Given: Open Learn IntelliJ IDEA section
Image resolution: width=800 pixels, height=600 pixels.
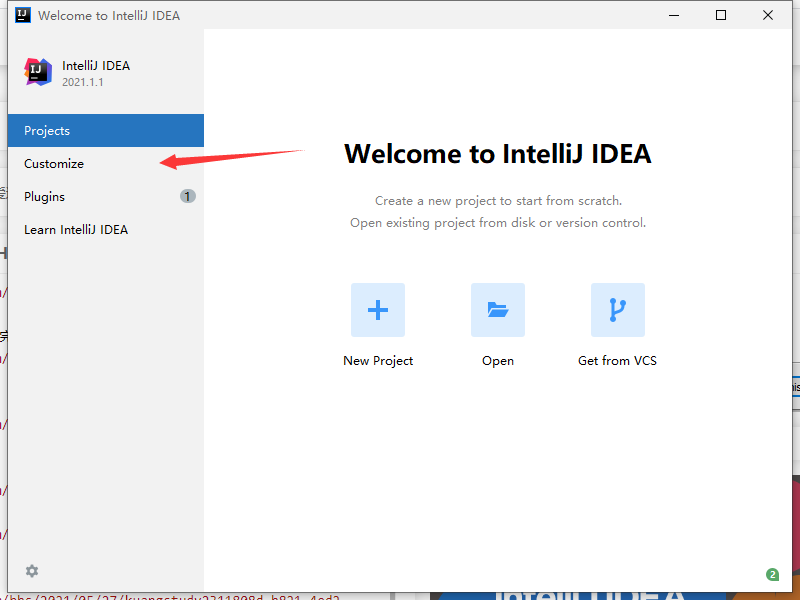Looking at the screenshot, I should pos(106,230).
